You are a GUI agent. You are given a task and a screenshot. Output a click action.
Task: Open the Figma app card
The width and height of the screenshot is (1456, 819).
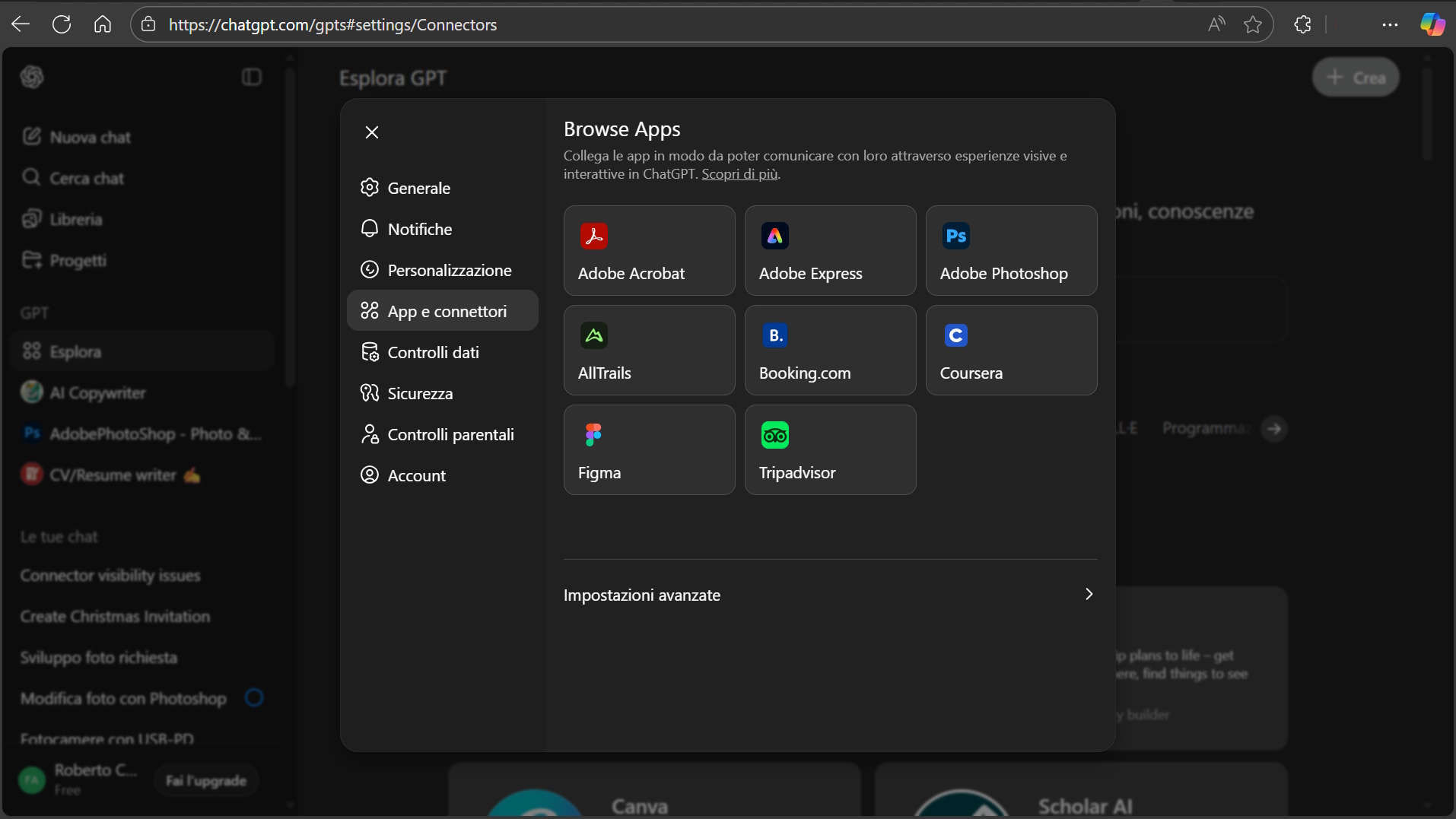point(649,450)
